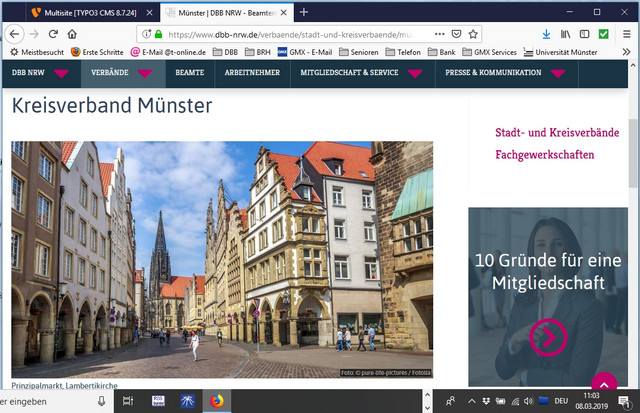Open the Telefon bookmark folder
Screen dimensions: 640x413
403,52
